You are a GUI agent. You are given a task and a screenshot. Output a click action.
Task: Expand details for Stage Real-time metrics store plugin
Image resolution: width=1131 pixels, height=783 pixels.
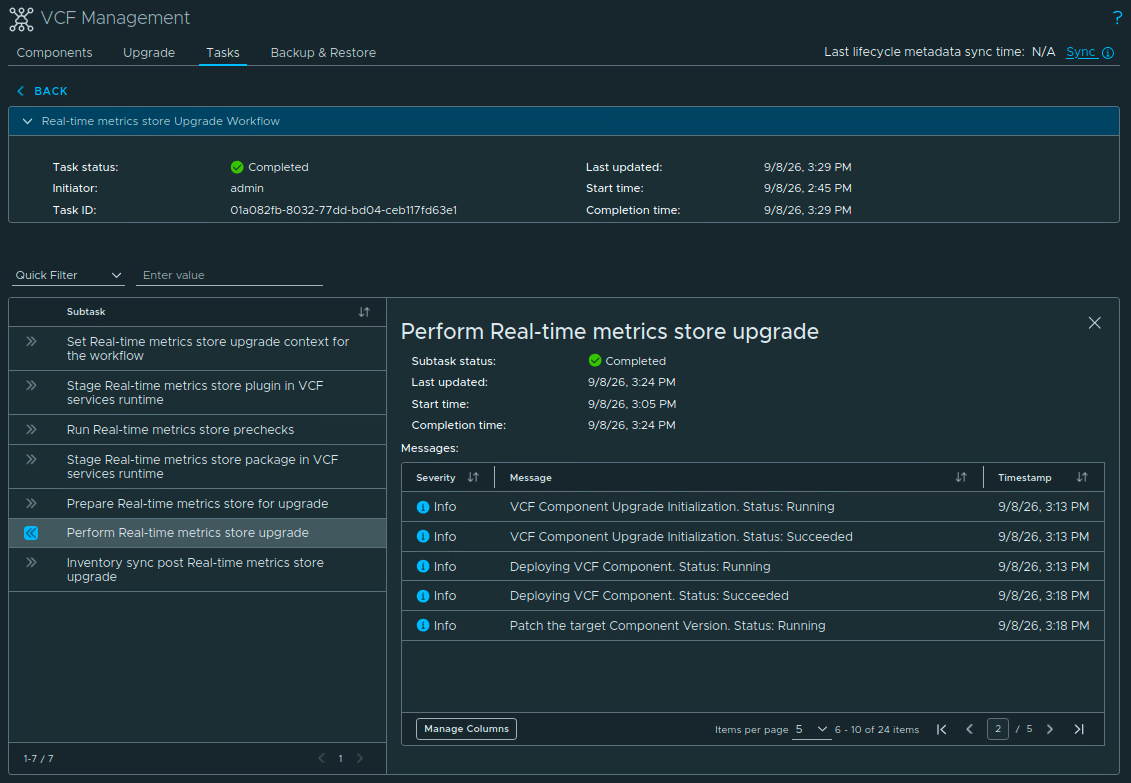click(x=31, y=386)
